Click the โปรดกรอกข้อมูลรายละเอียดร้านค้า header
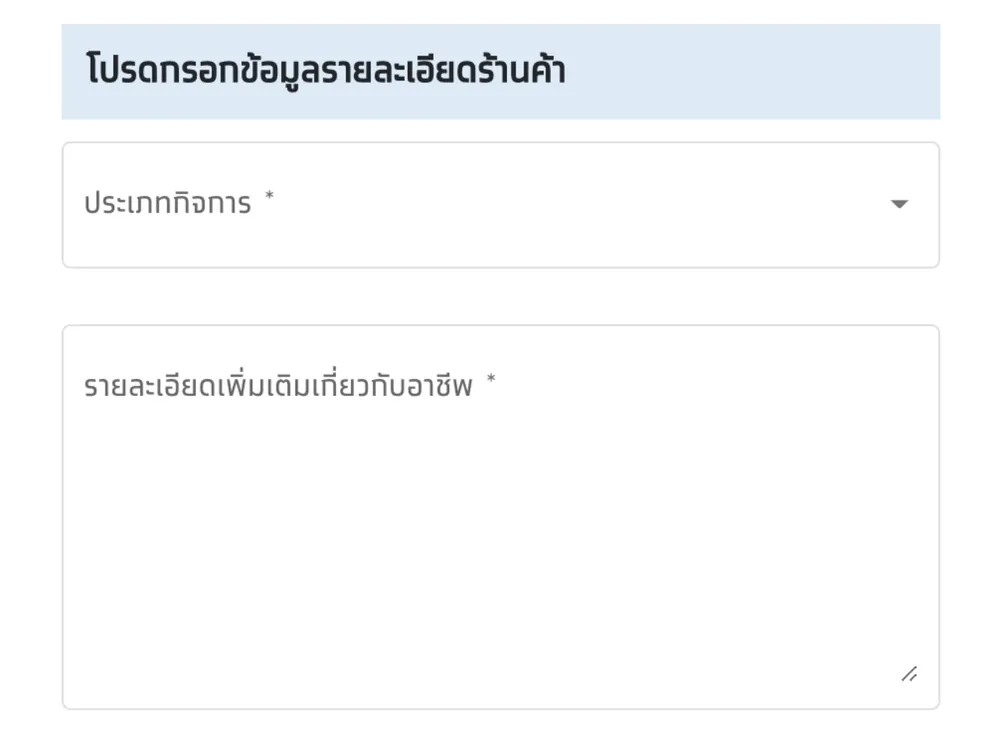 click(326, 69)
